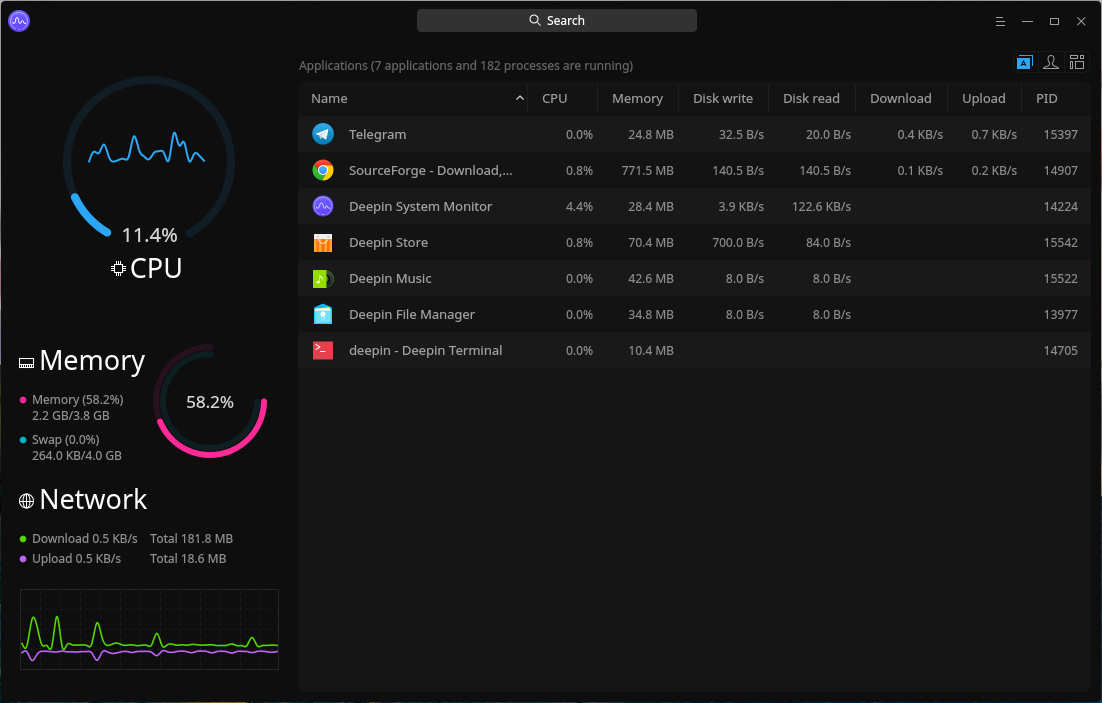
Task: Click 771.5 MB memory value
Action: [x=647, y=171]
